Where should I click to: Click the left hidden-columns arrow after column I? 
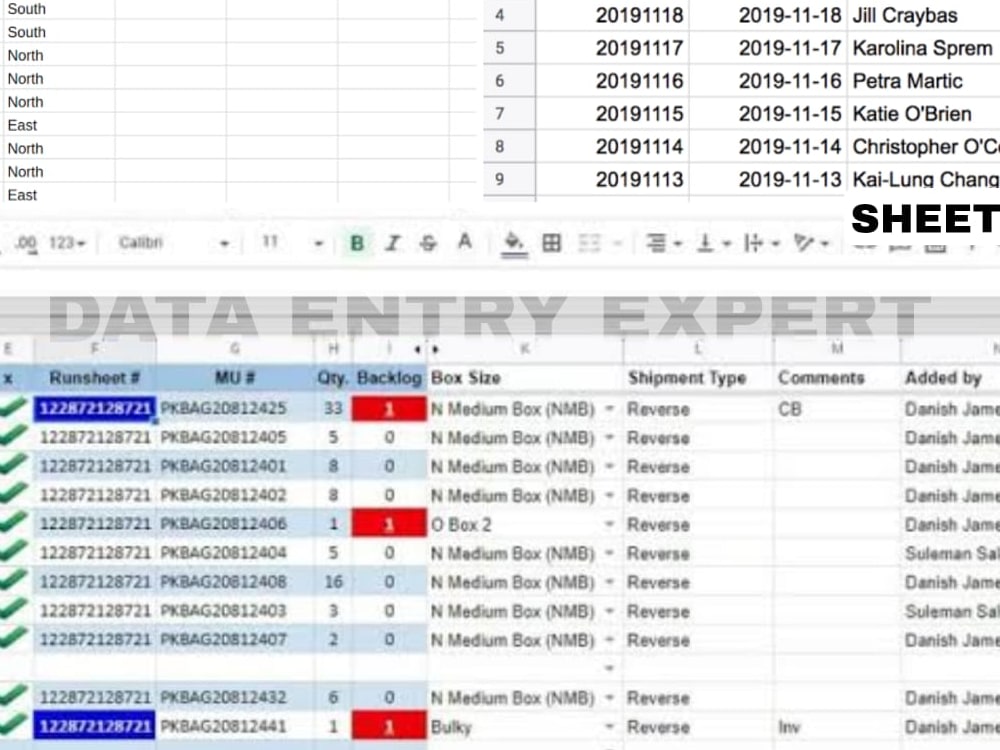tap(417, 349)
